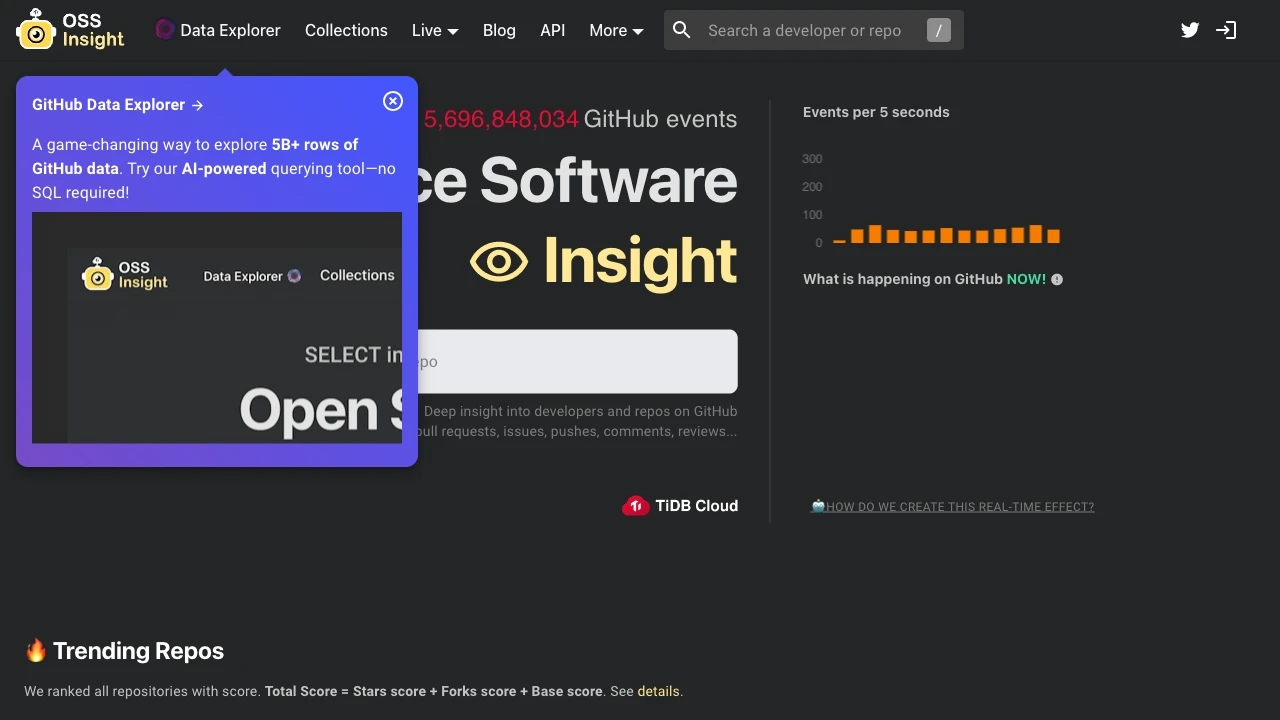This screenshot has width=1280, height=720.
Task: Select Collections in the navigation bar
Action: (346, 30)
